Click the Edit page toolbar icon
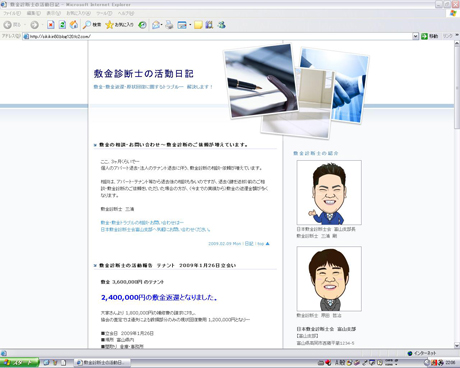The height and width of the screenshot is (368, 460). tap(182, 25)
